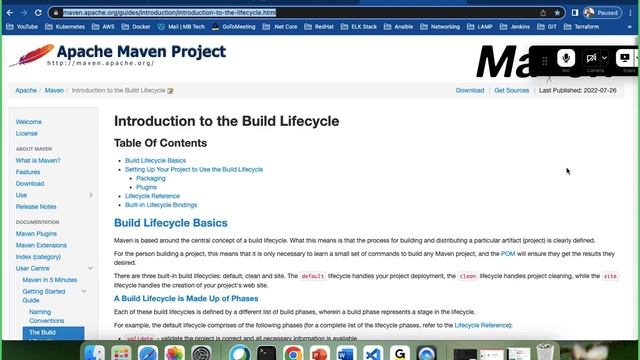640x360 pixels.
Task: Open the Mail | MB Tech bookmark
Action: [x=182, y=27]
